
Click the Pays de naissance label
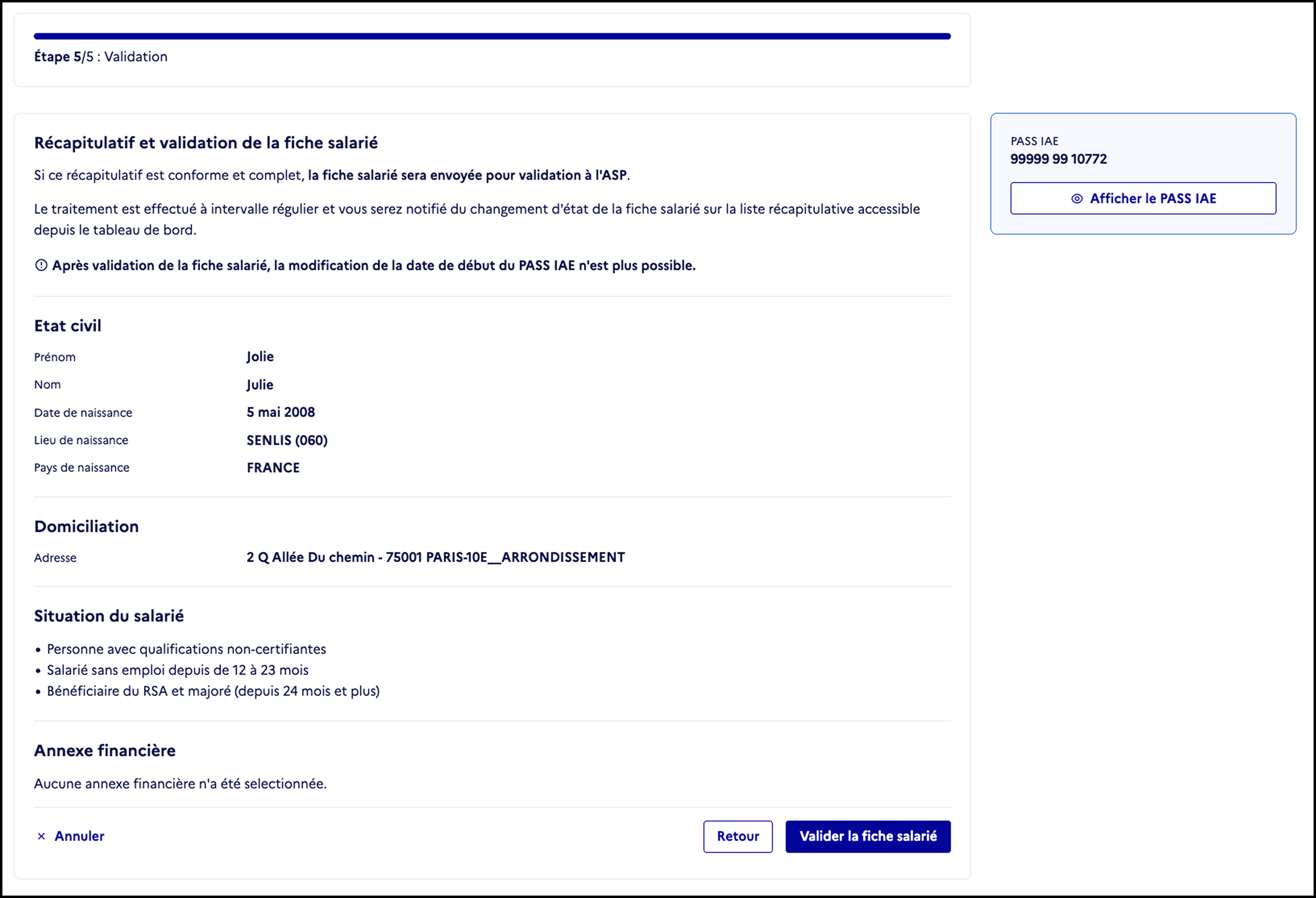[81, 468]
